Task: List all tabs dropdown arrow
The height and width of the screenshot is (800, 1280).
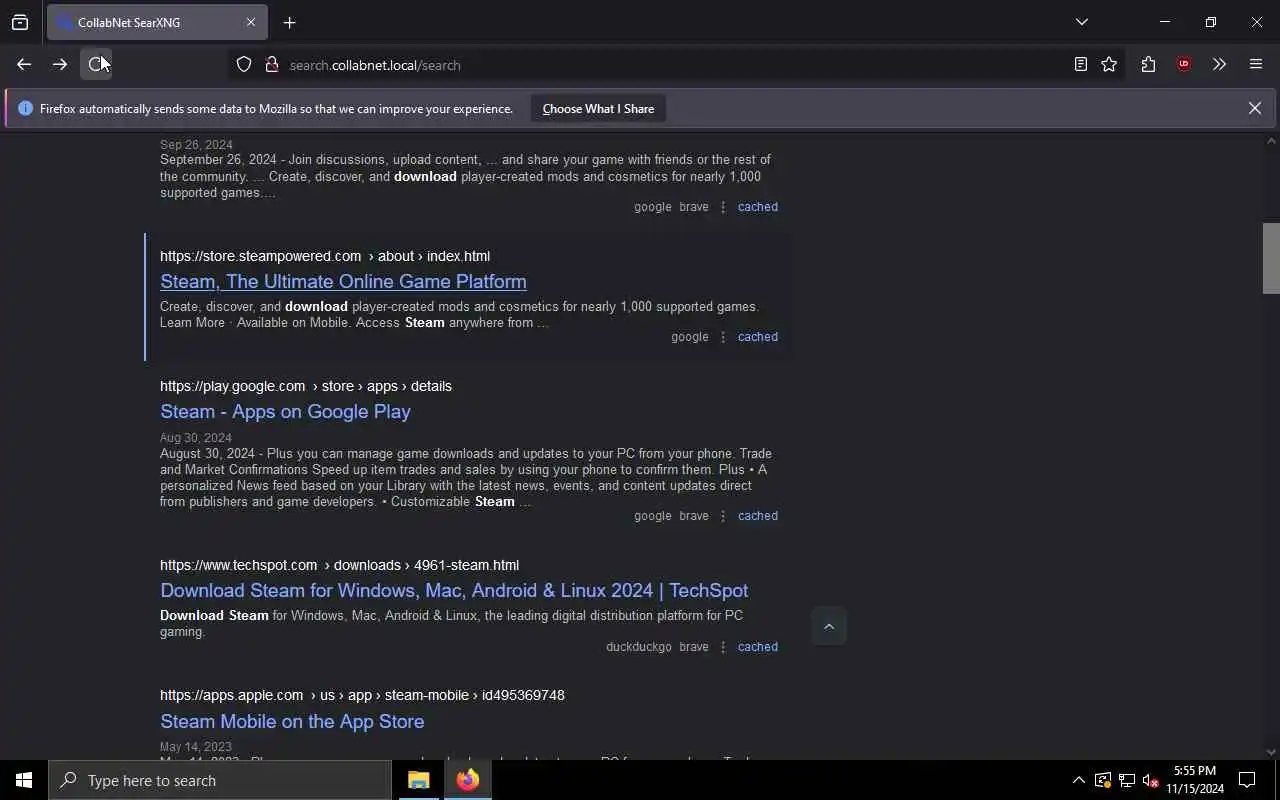Action: [x=1081, y=22]
